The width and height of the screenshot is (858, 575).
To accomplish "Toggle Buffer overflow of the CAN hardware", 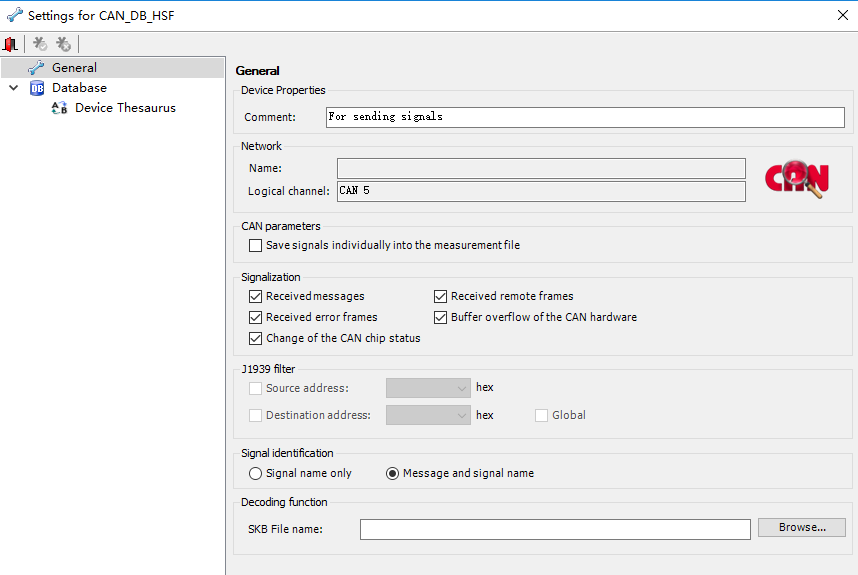I will click(x=441, y=317).
